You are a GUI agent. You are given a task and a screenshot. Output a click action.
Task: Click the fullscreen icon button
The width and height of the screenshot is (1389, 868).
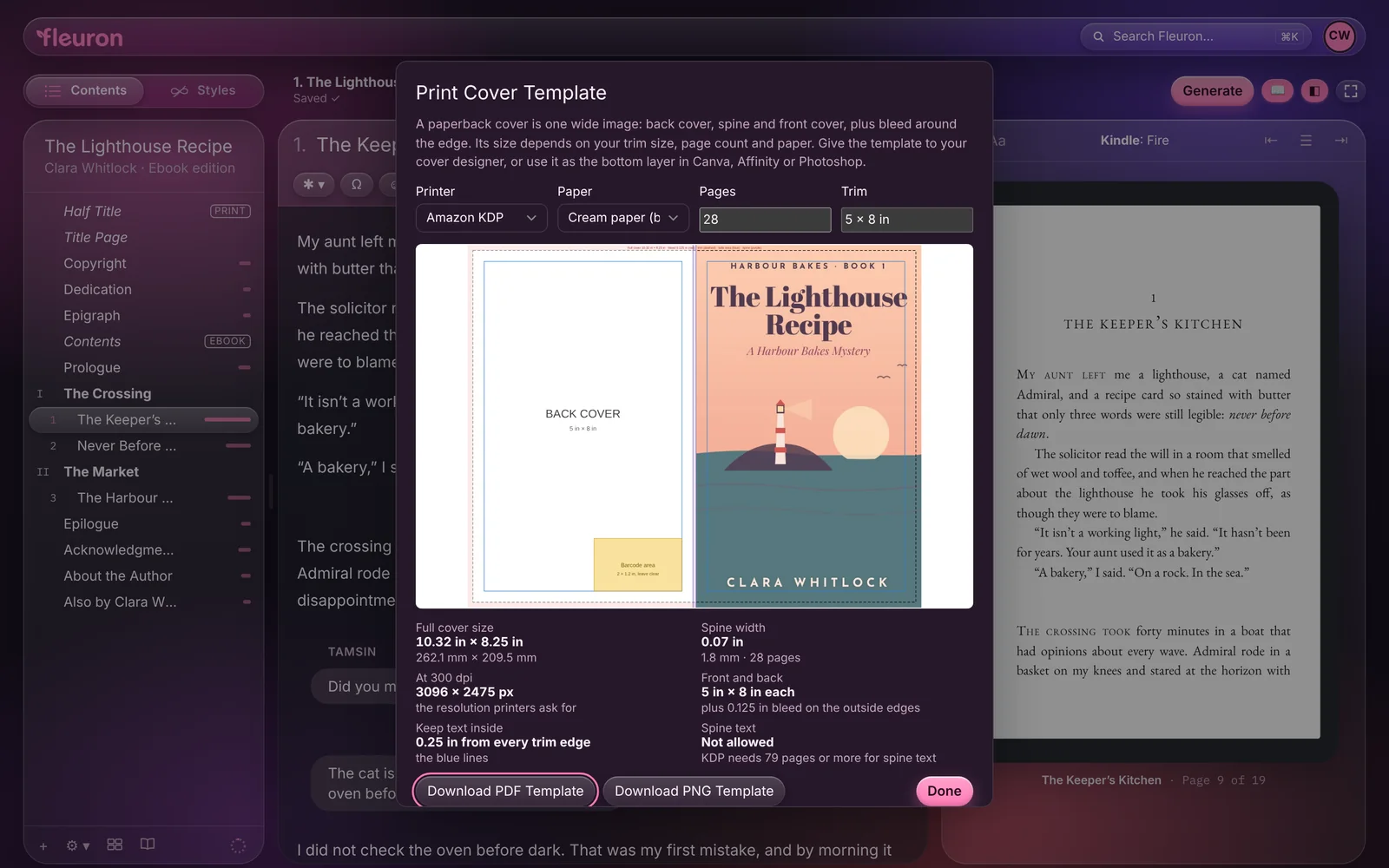(x=1351, y=90)
